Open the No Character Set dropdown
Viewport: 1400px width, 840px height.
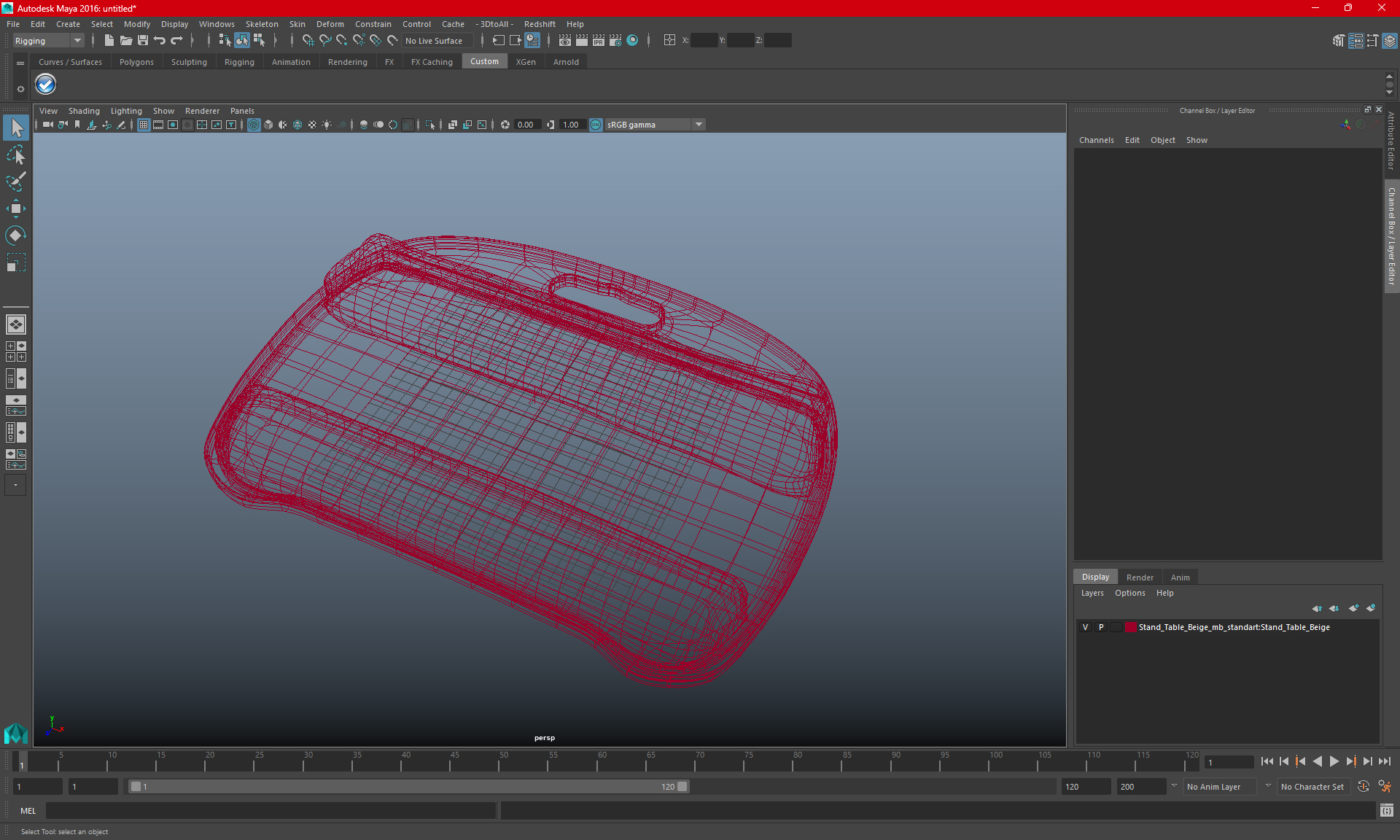1315,787
